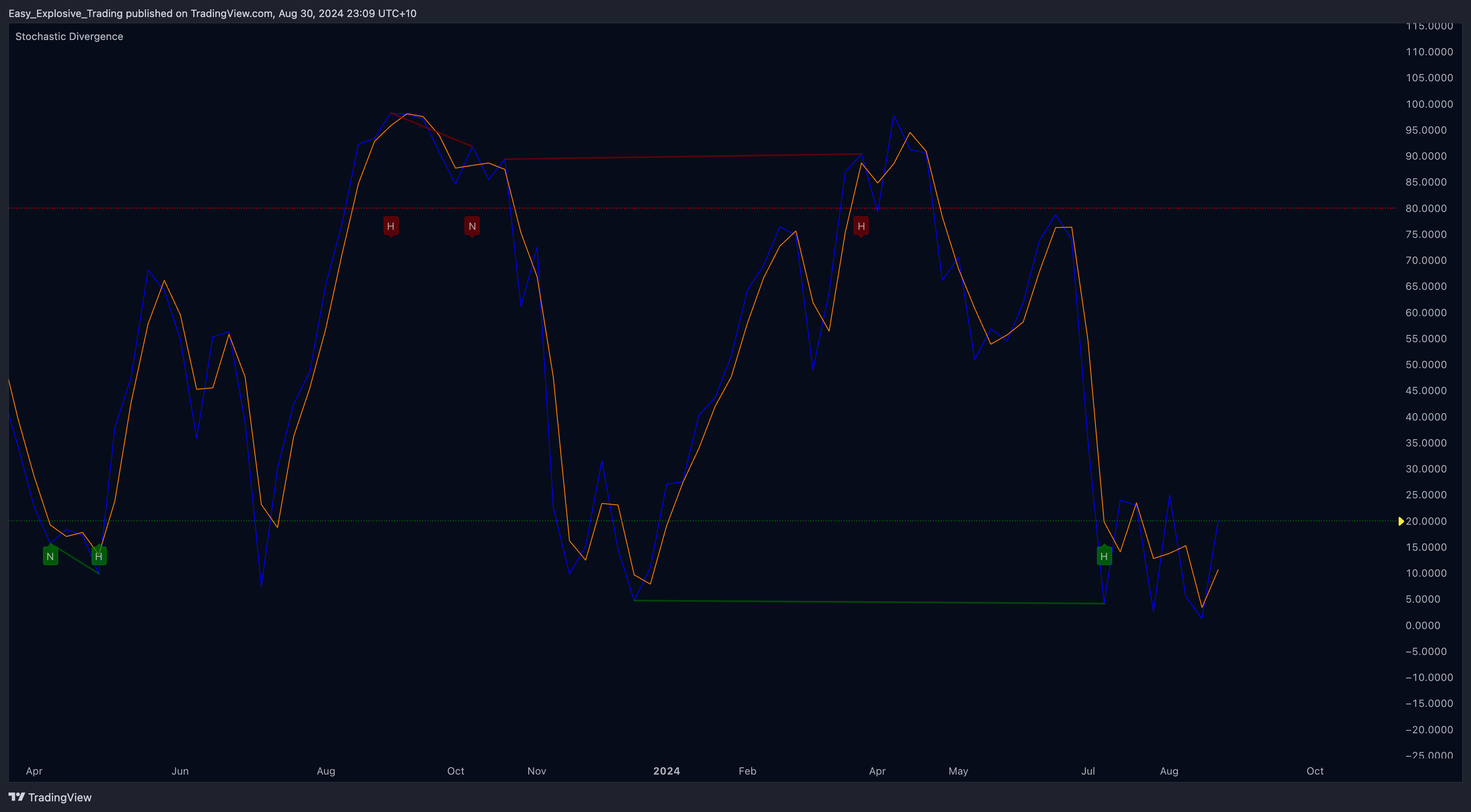Click the Easy_Explosive_Trading publisher header text
This screenshot has width=1471, height=812.
212,13
